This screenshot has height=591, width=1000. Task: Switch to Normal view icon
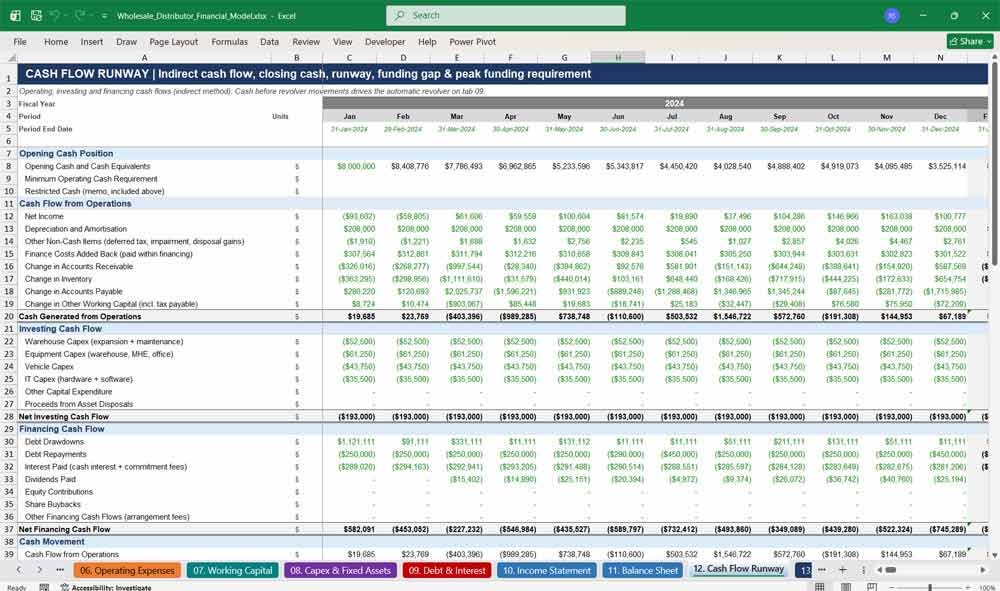tap(820, 587)
